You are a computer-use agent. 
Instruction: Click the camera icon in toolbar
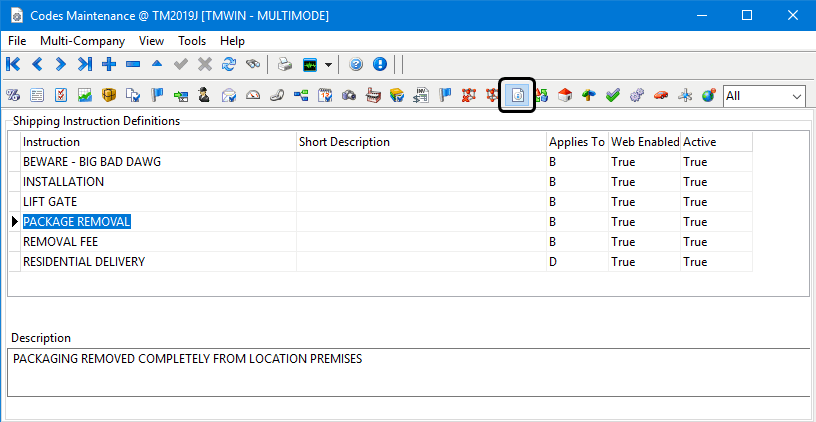click(x=349, y=96)
